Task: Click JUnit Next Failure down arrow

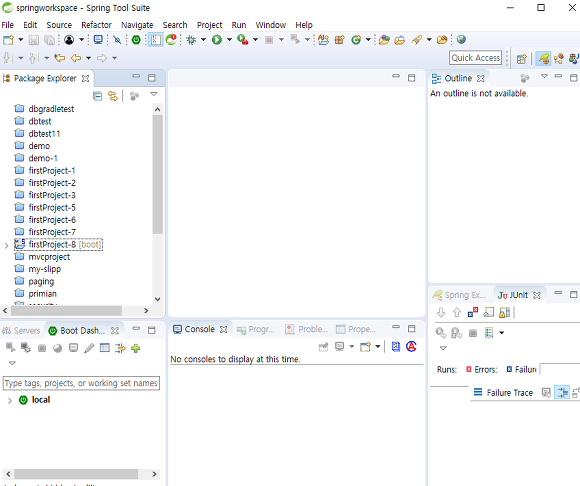Action: (x=441, y=313)
